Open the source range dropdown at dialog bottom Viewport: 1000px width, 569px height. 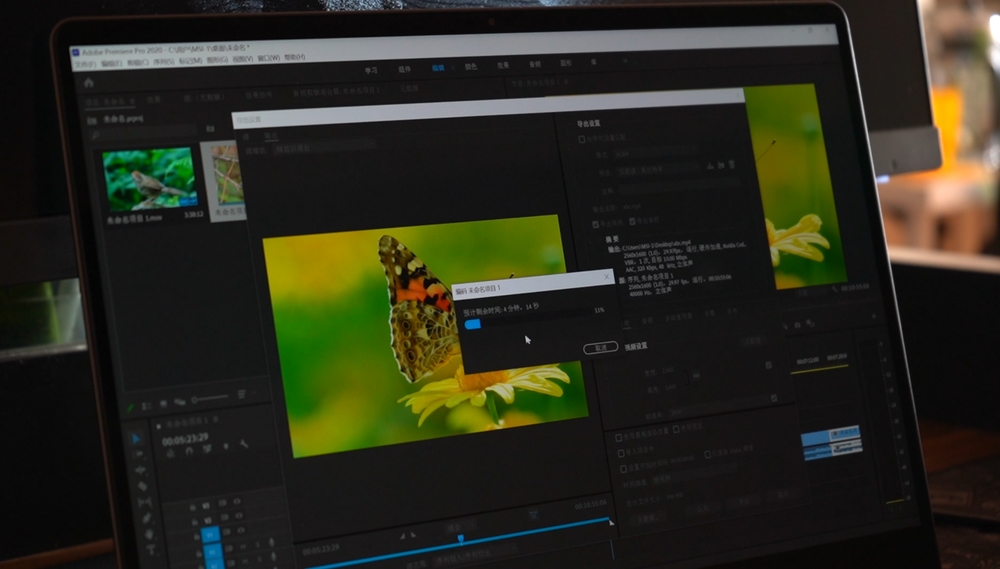(x=475, y=557)
